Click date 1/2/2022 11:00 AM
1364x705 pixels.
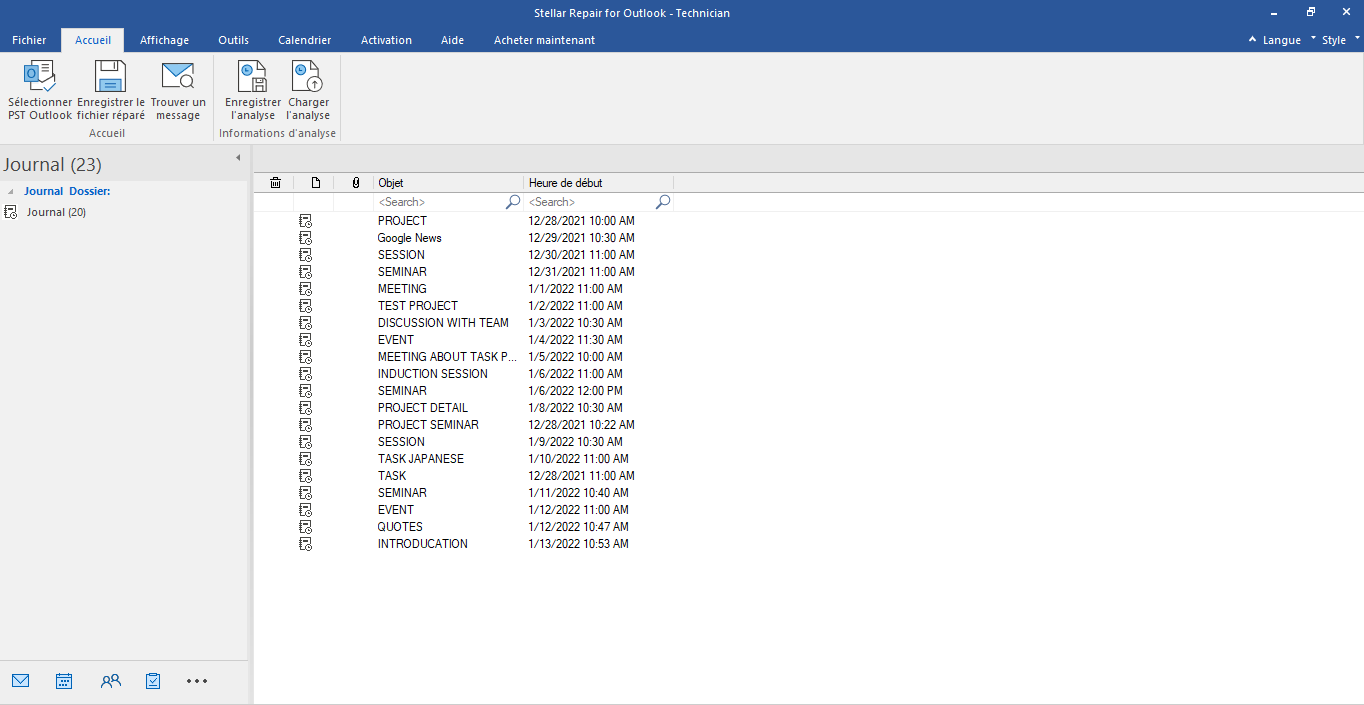pos(575,306)
